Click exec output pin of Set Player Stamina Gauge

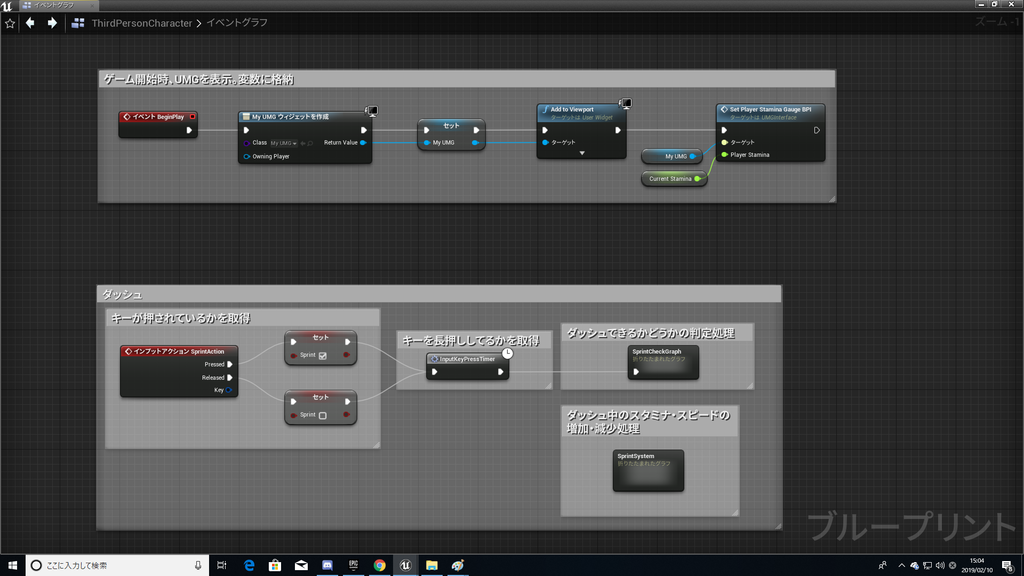tap(816, 130)
